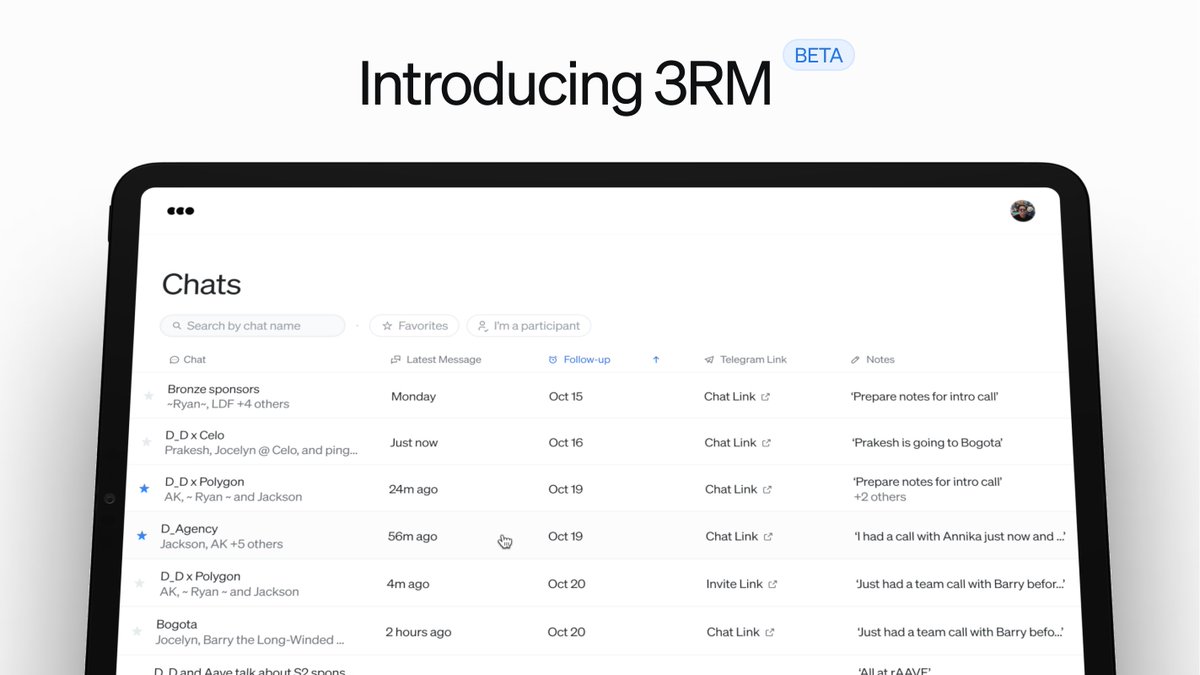Click the participant icon inside the I'm a participant filter

481,325
